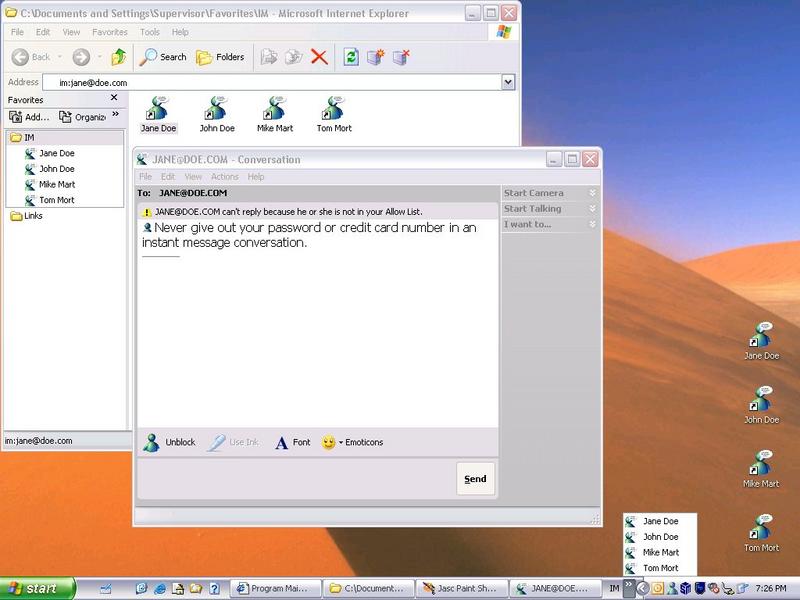Click the Unblock contact button in Conversation
The height and width of the screenshot is (600, 800).
[169, 442]
